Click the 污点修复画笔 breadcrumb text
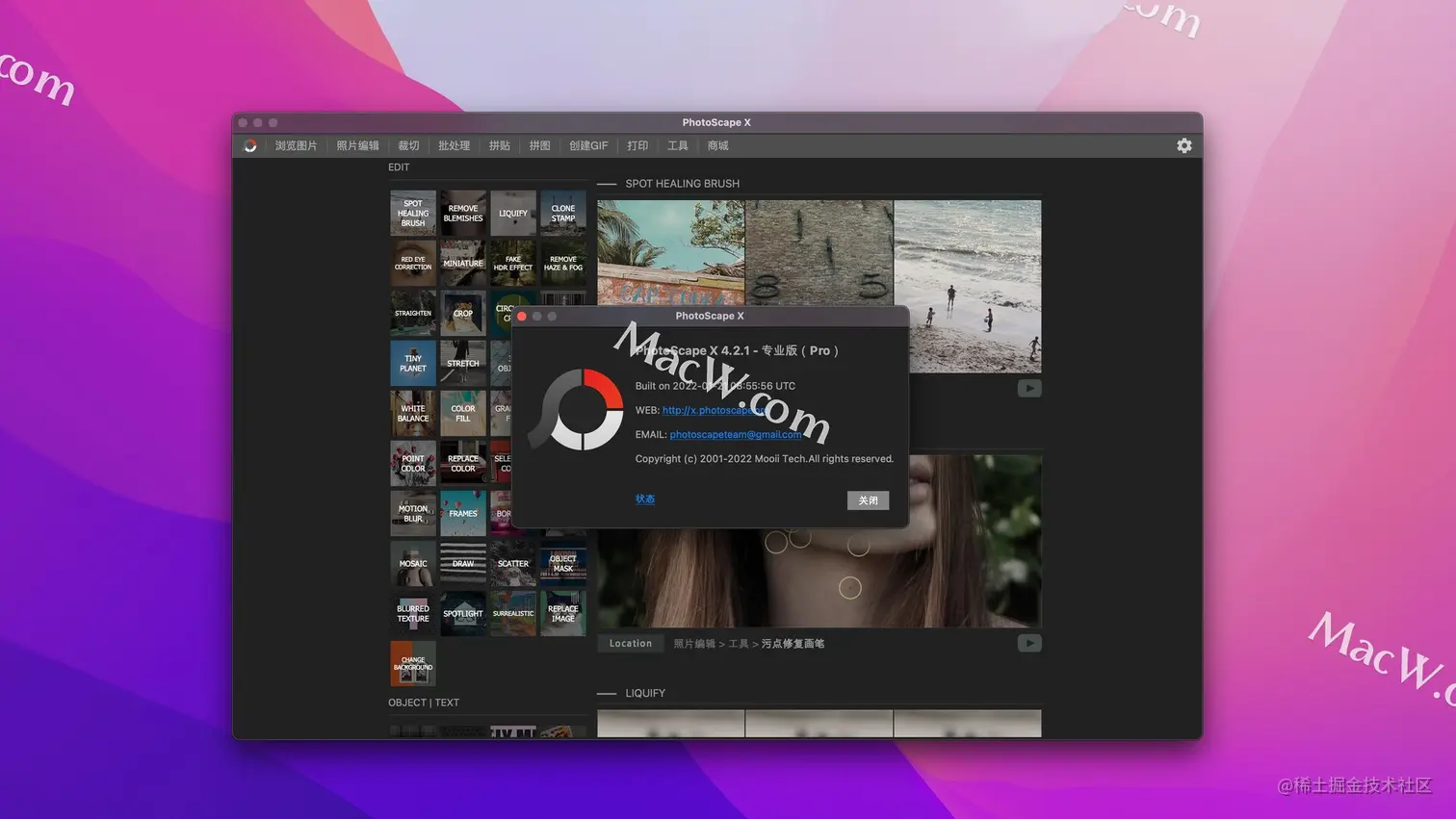Image resolution: width=1456 pixels, height=819 pixels. point(793,644)
